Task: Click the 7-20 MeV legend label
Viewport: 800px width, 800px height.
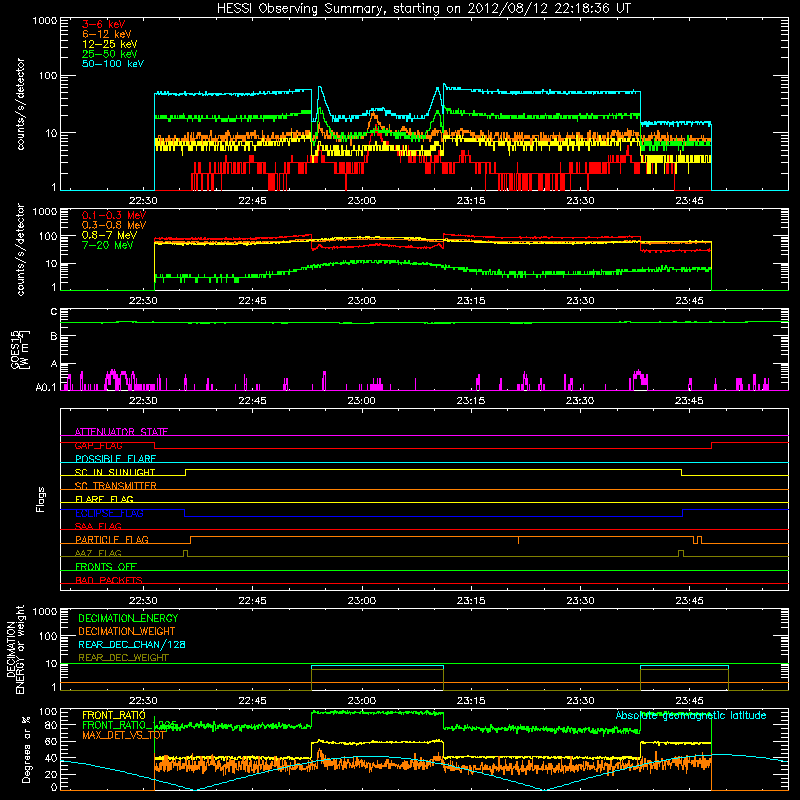Action: point(107,245)
